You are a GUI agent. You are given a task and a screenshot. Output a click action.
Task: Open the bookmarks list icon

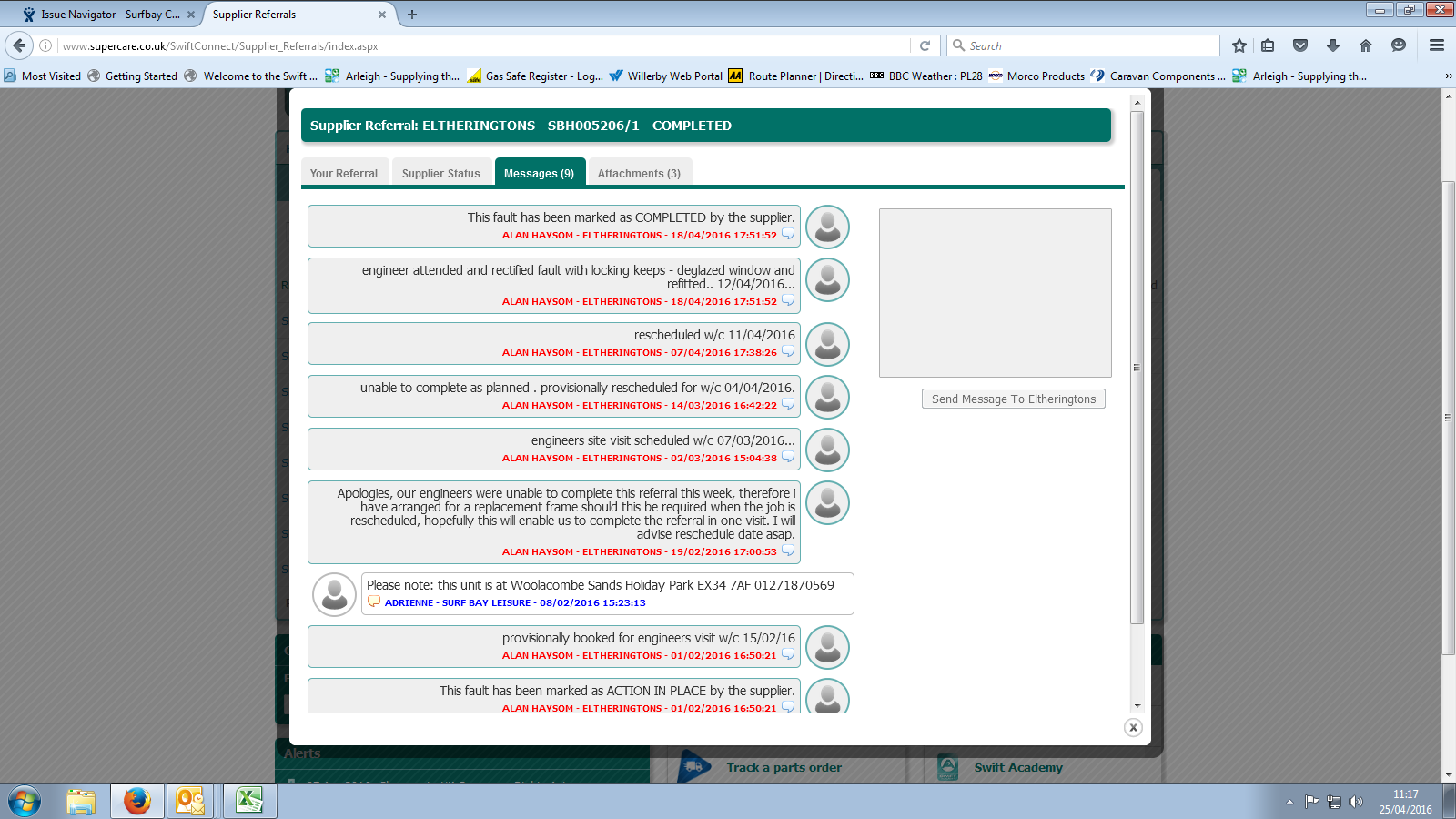point(1268,45)
